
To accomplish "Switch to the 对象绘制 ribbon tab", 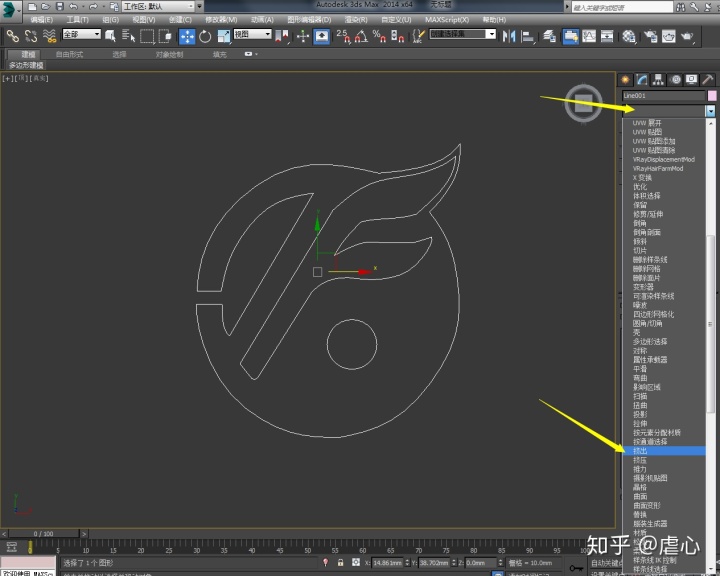I will 169,54.
